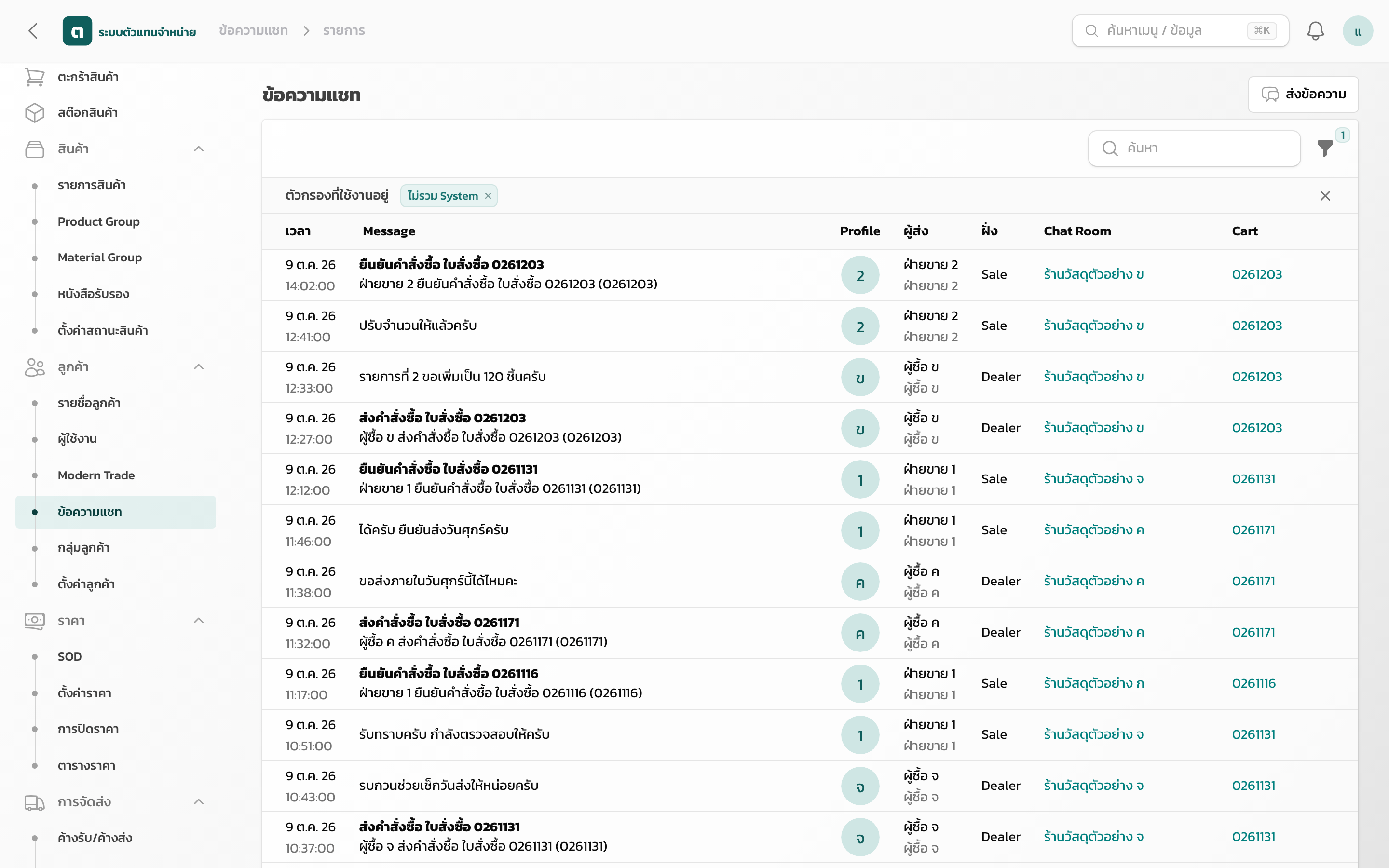Viewport: 1389px width, 868px height.
Task: Click profile avatar จ in 10:43:00 row
Action: [x=860, y=786]
